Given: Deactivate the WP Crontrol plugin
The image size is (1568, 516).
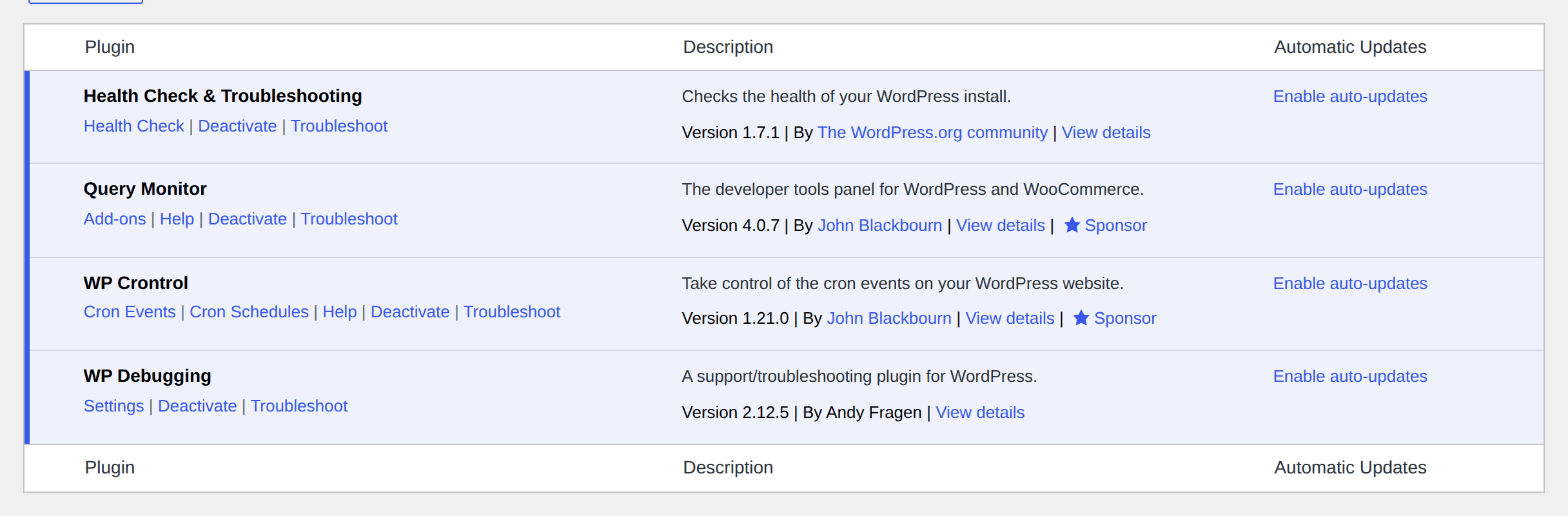Looking at the screenshot, I should (410, 312).
